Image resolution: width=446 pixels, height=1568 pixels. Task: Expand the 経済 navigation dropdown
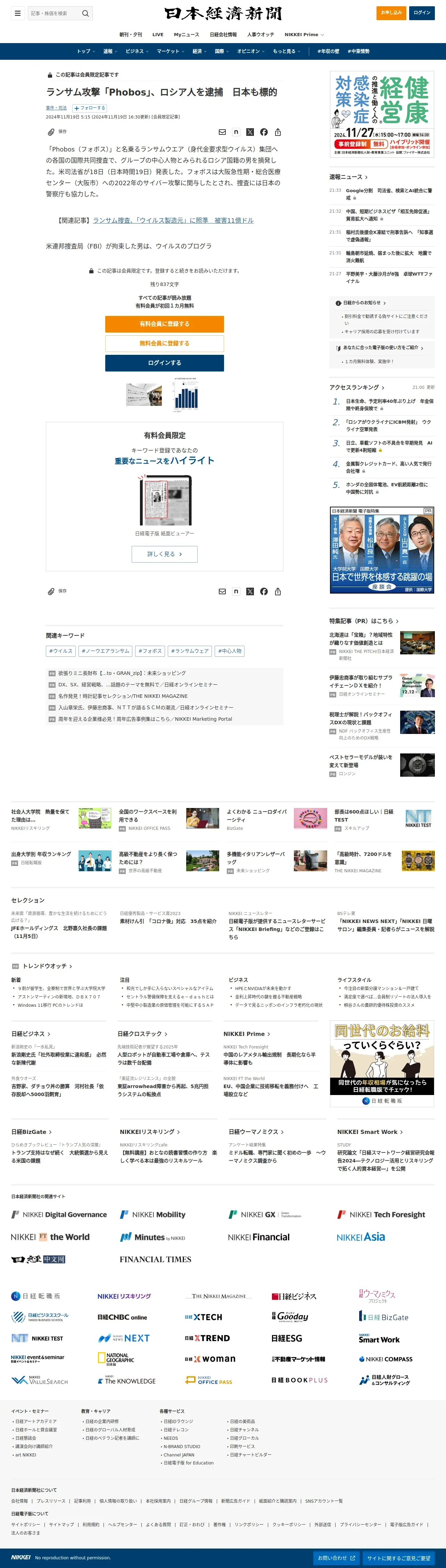(200, 51)
